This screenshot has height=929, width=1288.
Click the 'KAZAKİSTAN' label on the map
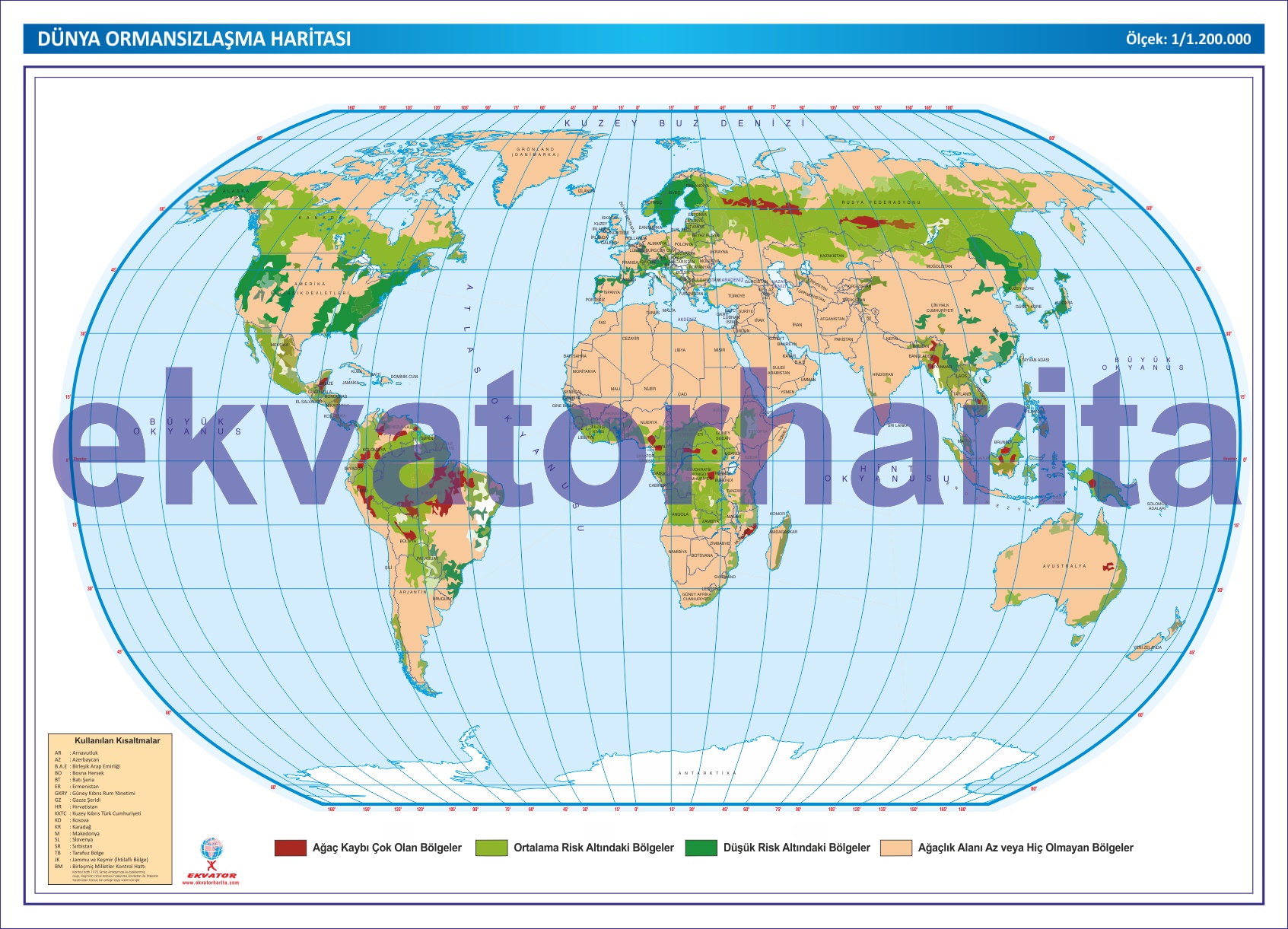tap(832, 256)
